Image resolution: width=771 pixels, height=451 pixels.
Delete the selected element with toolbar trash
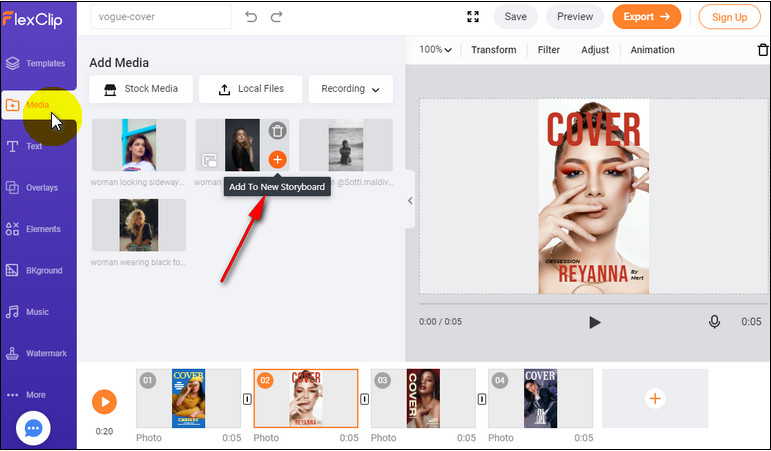(763, 50)
